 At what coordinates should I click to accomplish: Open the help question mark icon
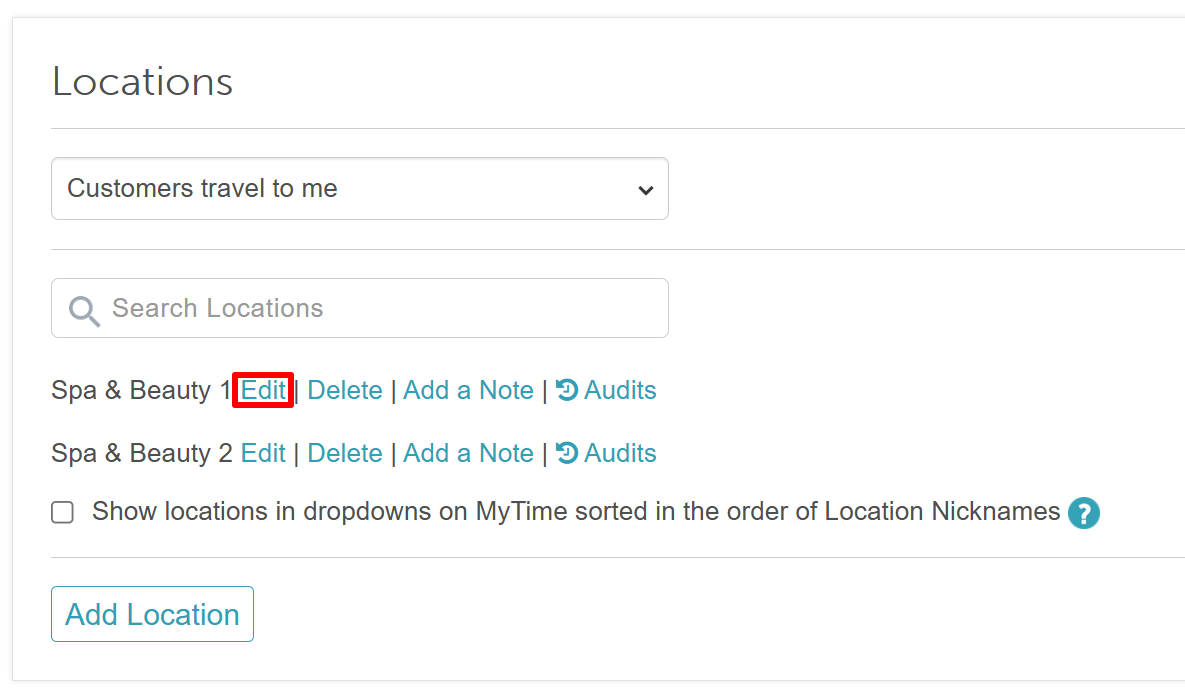click(x=1084, y=513)
